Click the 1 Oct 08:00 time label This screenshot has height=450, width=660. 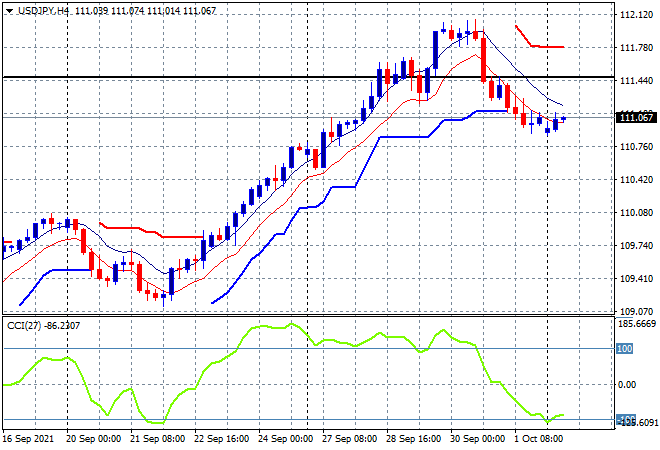[538, 439]
